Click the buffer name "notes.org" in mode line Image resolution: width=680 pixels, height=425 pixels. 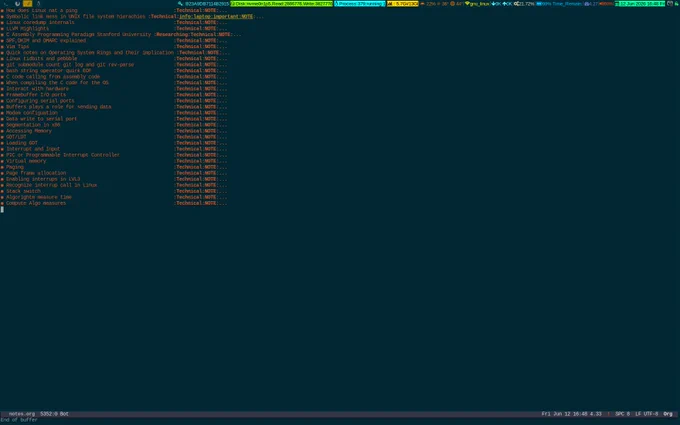coord(22,414)
